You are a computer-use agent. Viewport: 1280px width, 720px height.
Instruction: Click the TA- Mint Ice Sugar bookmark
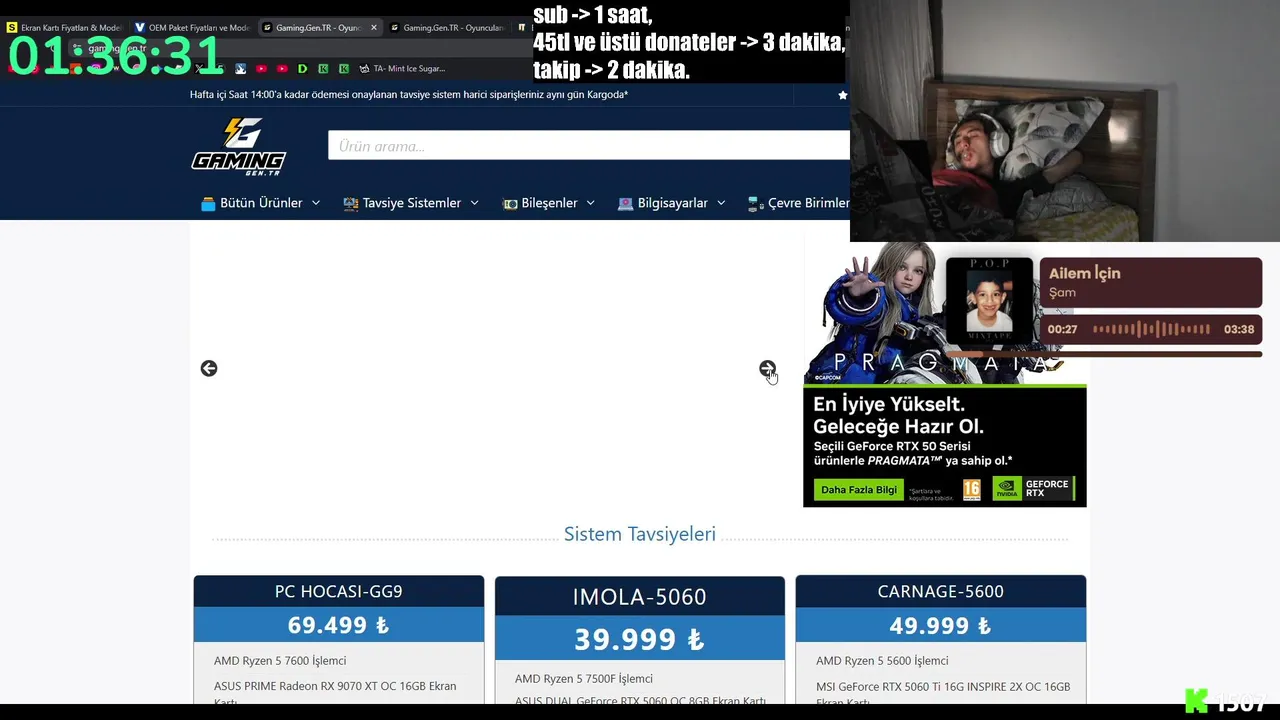pos(402,68)
